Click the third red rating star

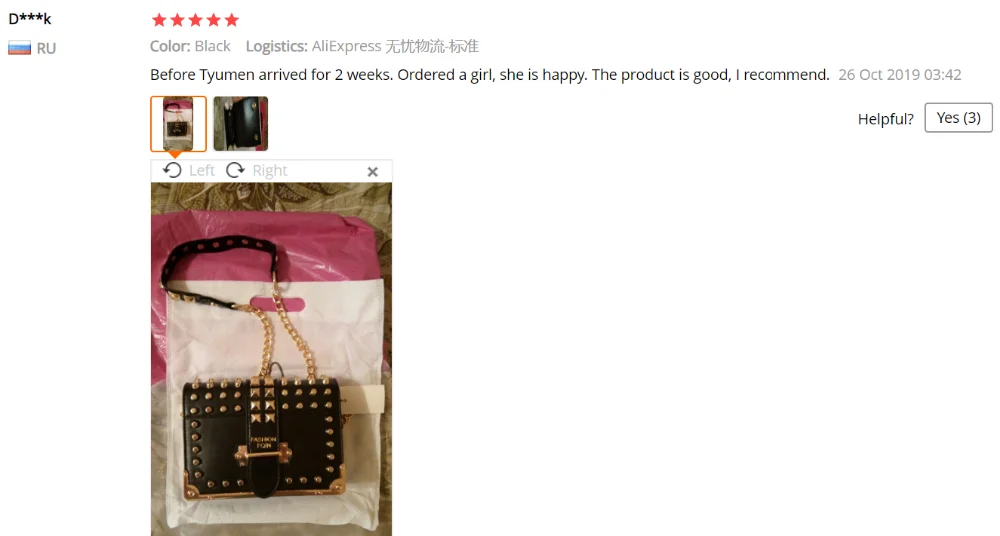pyautogui.click(x=195, y=20)
